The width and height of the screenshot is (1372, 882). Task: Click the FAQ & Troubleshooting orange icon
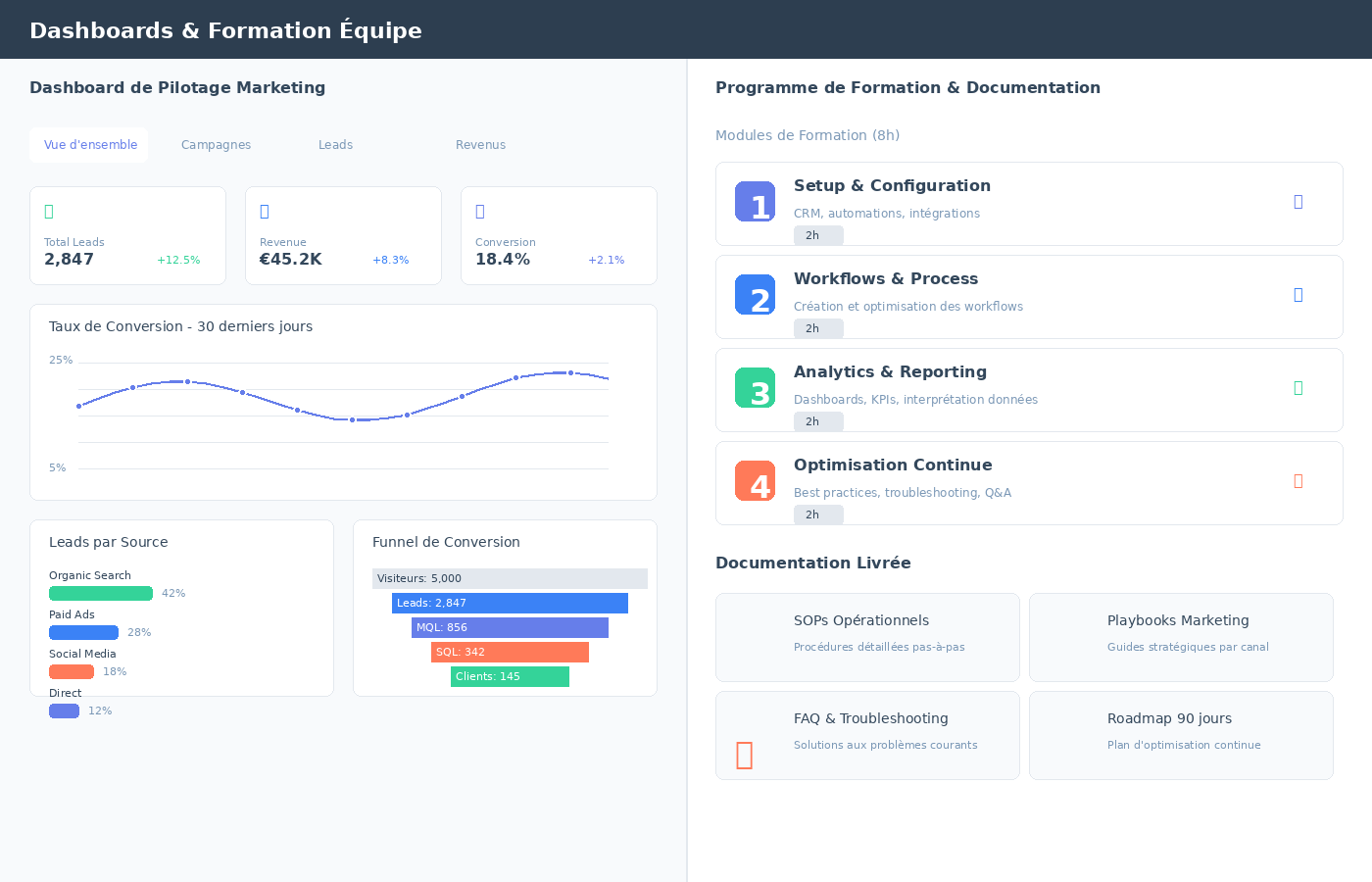click(x=745, y=755)
